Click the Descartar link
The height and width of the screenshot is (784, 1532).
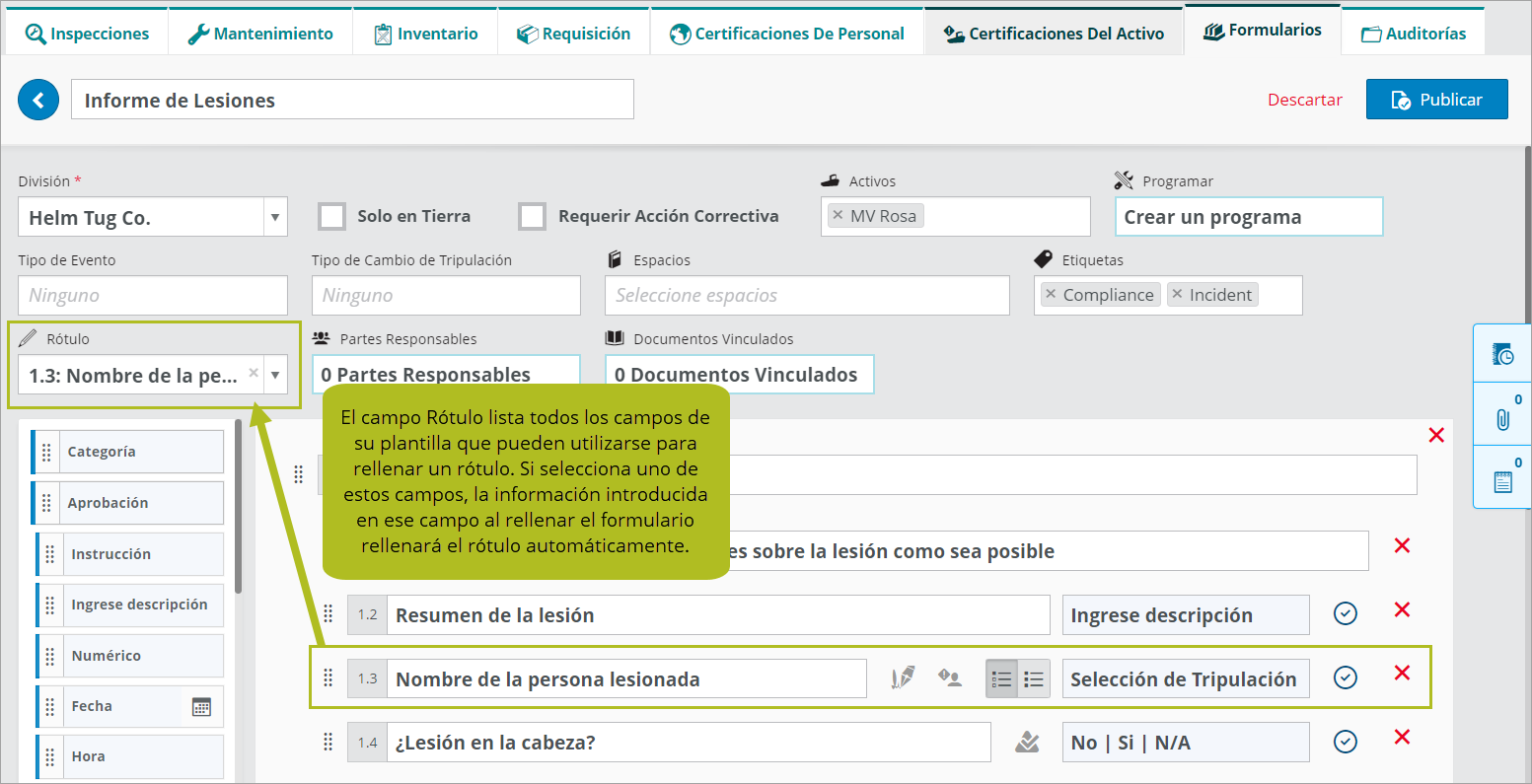(x=1305, y=100)
